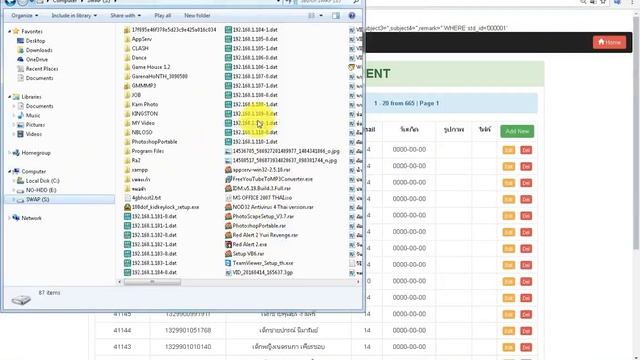Select the FreeYouTubeToMP3Converter.exe icon
This screenshot has height=360, width=640.
(228, 179)
